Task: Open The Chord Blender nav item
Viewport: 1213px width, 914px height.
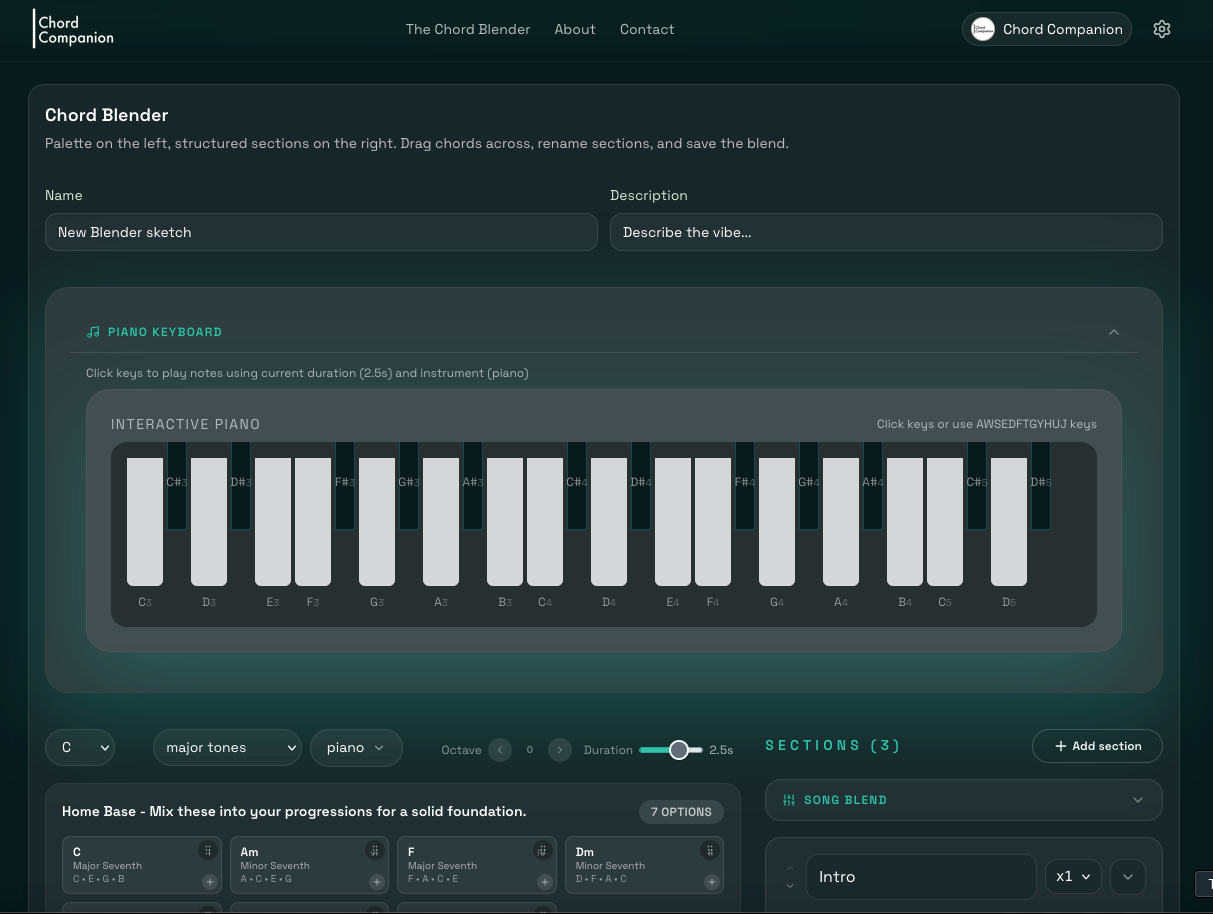Action: (x=468, y=29)
